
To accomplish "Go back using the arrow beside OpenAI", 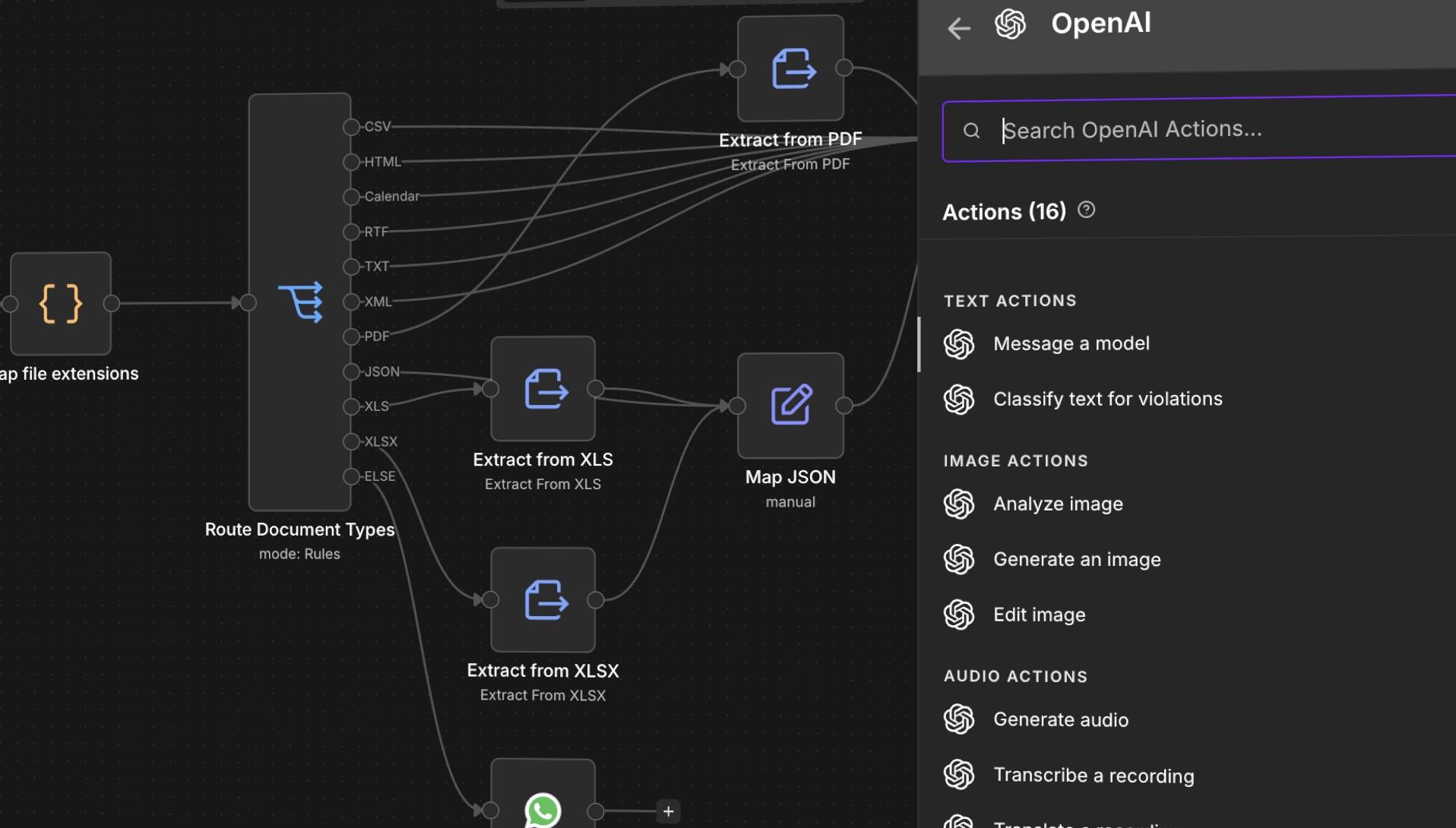I will pyautogui.click(x=959, y=28).
